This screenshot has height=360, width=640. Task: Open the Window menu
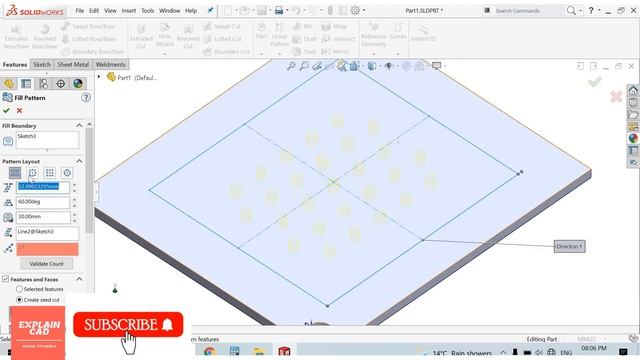(x=169, y=11)
